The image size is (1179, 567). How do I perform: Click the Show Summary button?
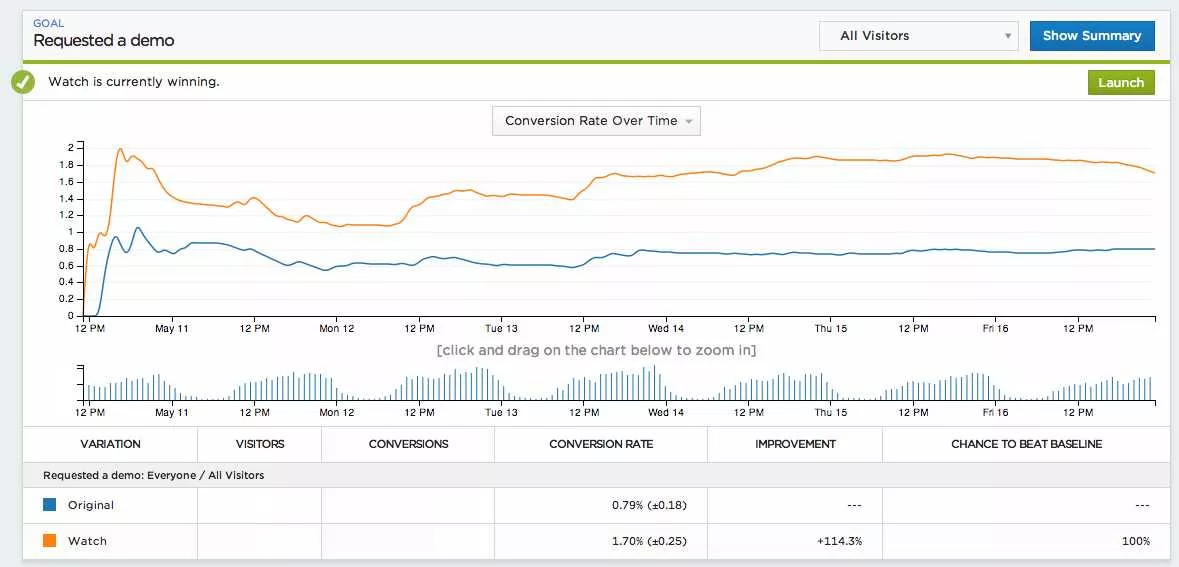1091,36
